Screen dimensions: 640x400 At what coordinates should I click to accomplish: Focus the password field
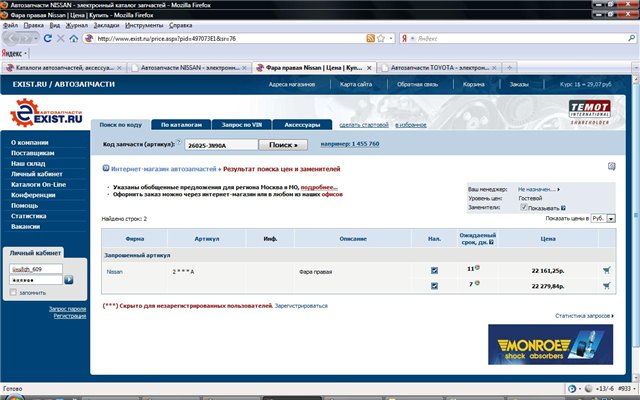click(36, 280)
